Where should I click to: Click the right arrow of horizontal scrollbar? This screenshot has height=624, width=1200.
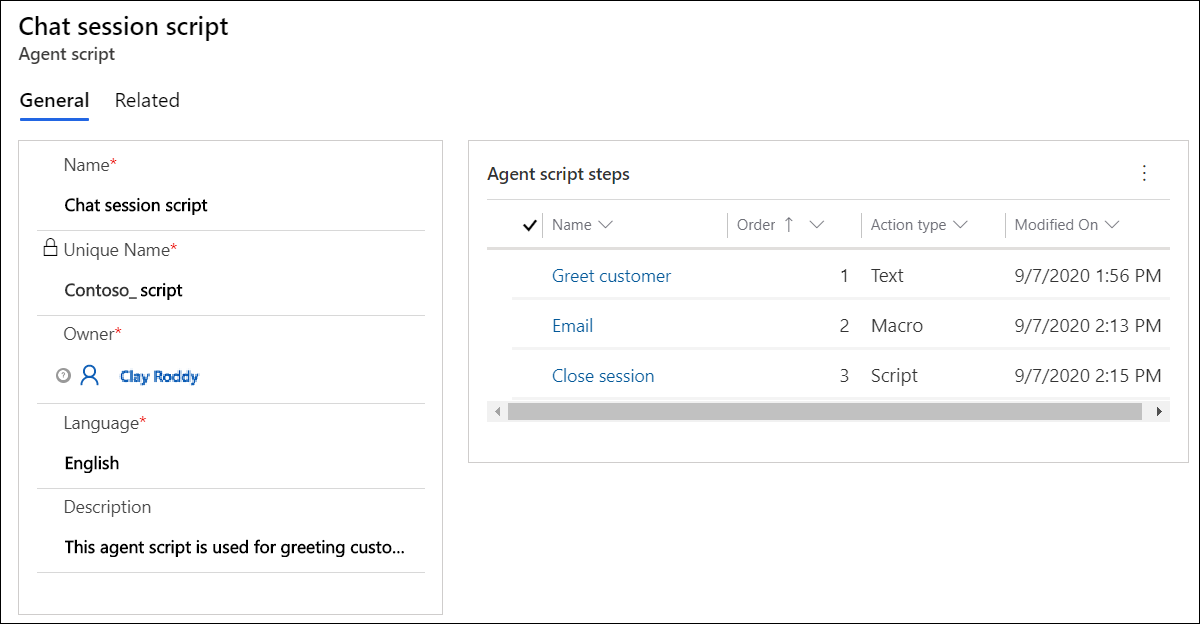[1159, 411]
